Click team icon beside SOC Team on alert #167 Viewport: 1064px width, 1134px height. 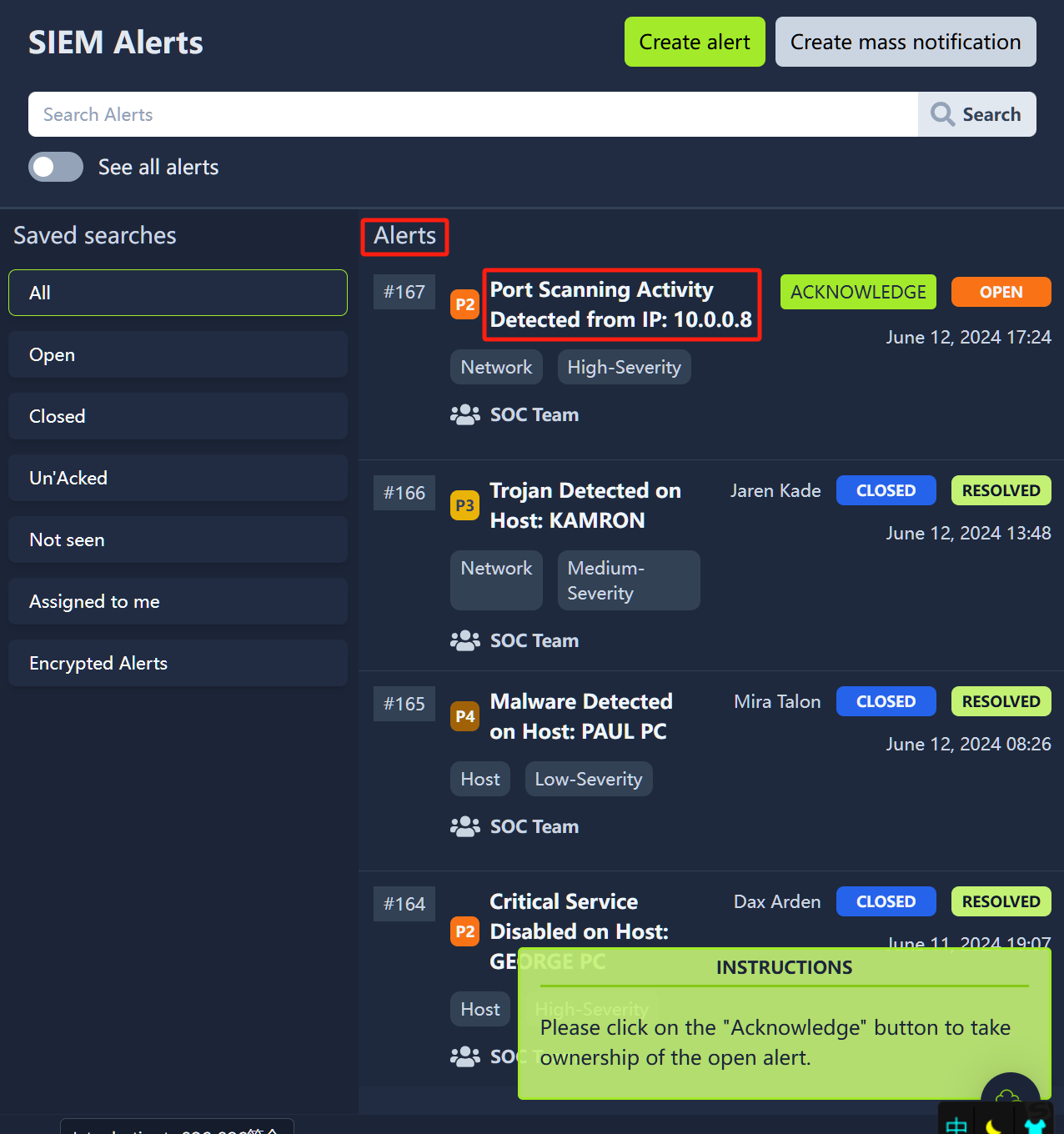pyautogui.click(x=464, y=414)
